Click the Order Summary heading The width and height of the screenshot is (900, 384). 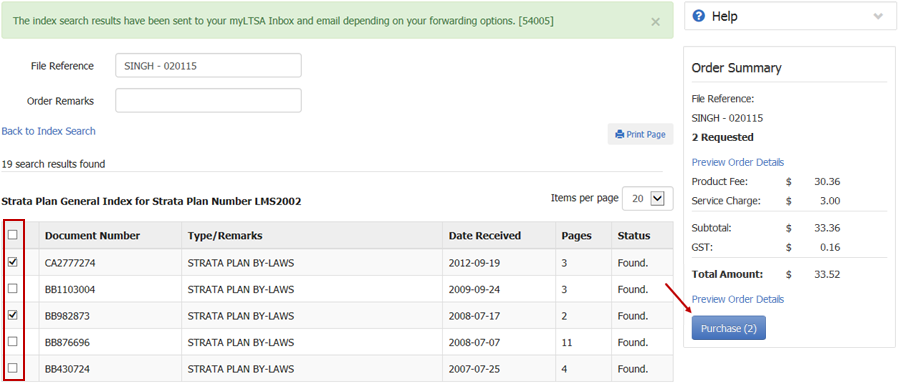(736, 68)
